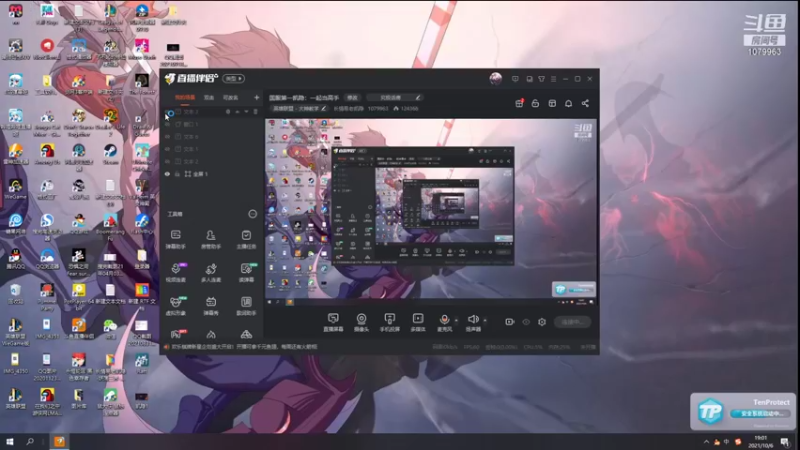Open the taskbar search
The height and width of the screenshot is (450, 800).
pyautogui.click(x=30, y=442)
